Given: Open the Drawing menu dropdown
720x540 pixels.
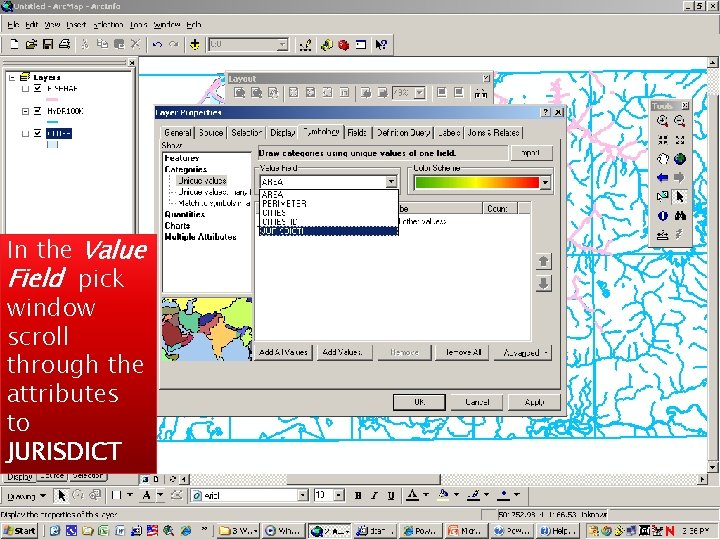Looking at the screenshot, I should [x=27, y=496].
